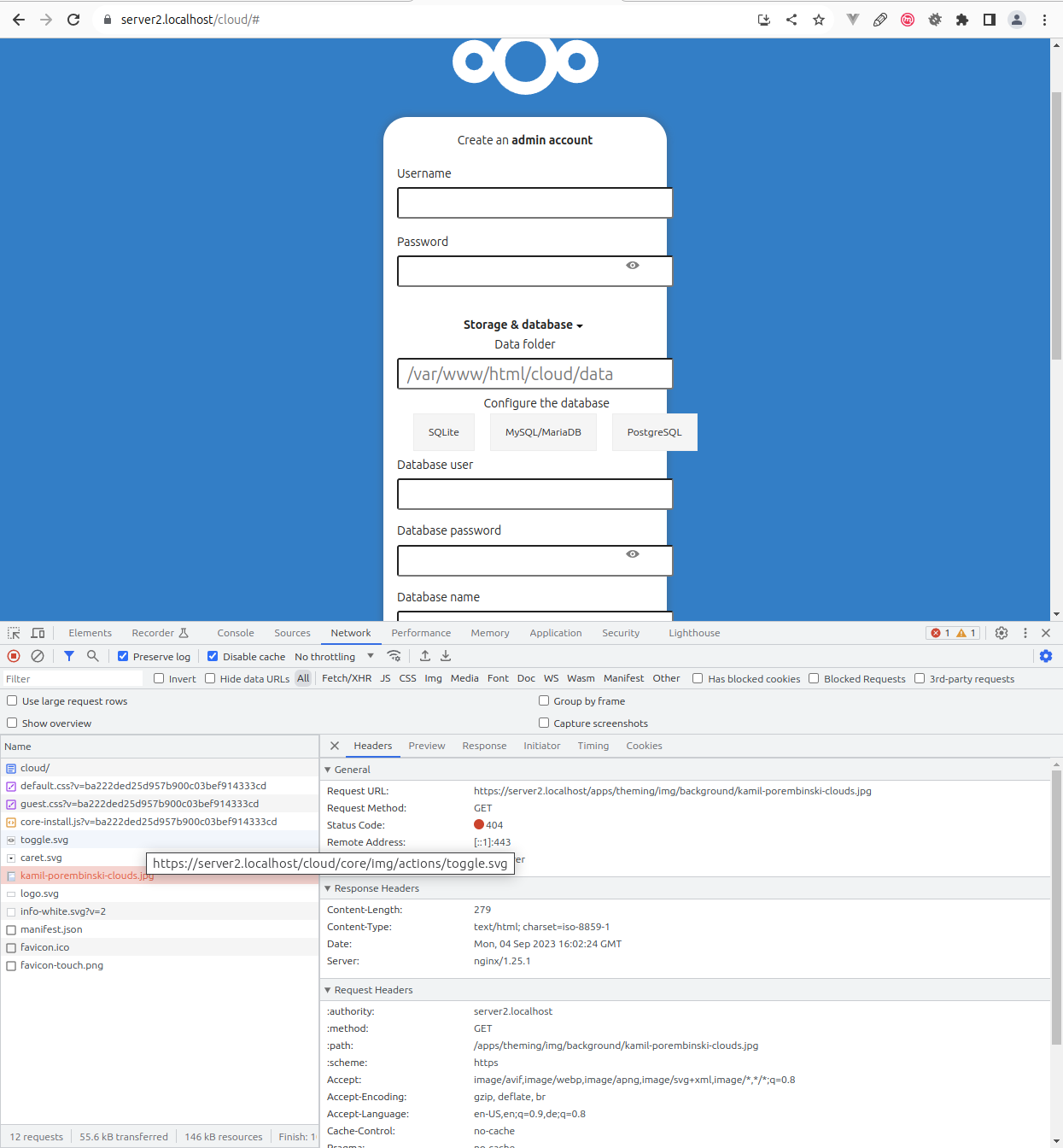The image size is (1063, 1148).
Task: Open the Preview tab for the request
Action: pos(426,746)
